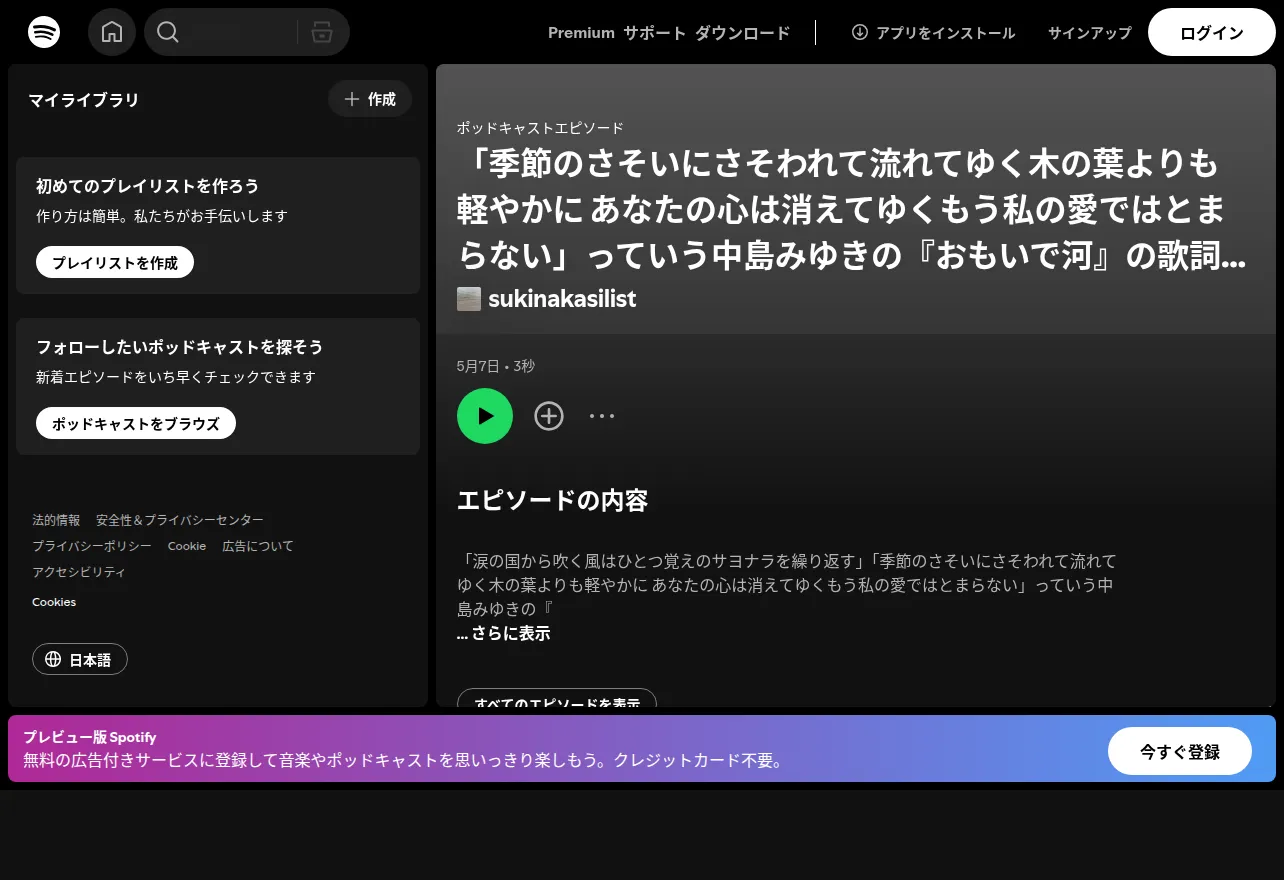Click アプリをインストール
The height and width of the screenshot is (880, 1284).
(x=933, y=33)
